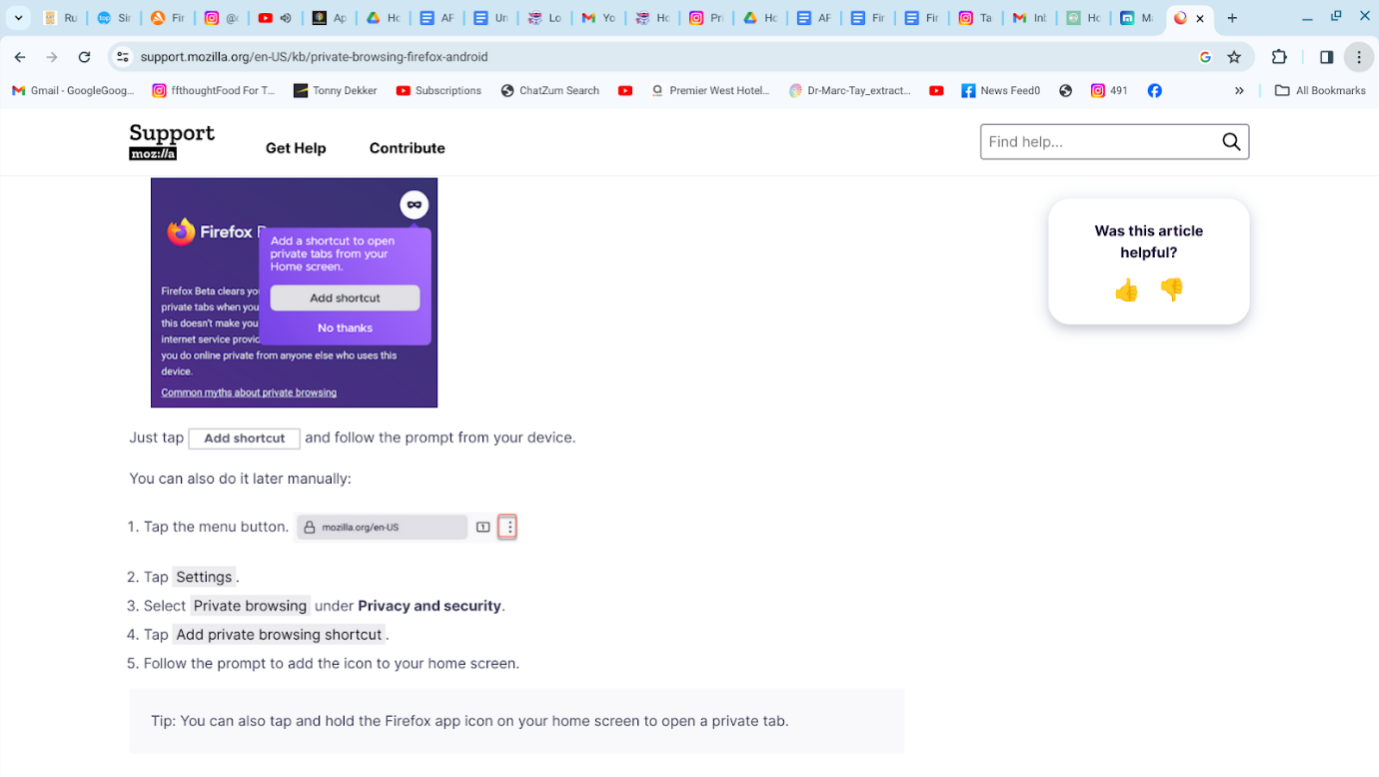The height and width of the screenshot is (777, 1379).
Task: Reload the page using the refresh icon
Action: pos(84,57)
